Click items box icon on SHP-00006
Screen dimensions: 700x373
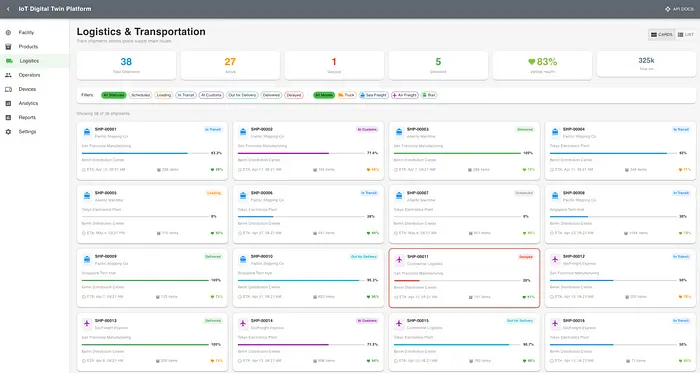pos(315,233)
